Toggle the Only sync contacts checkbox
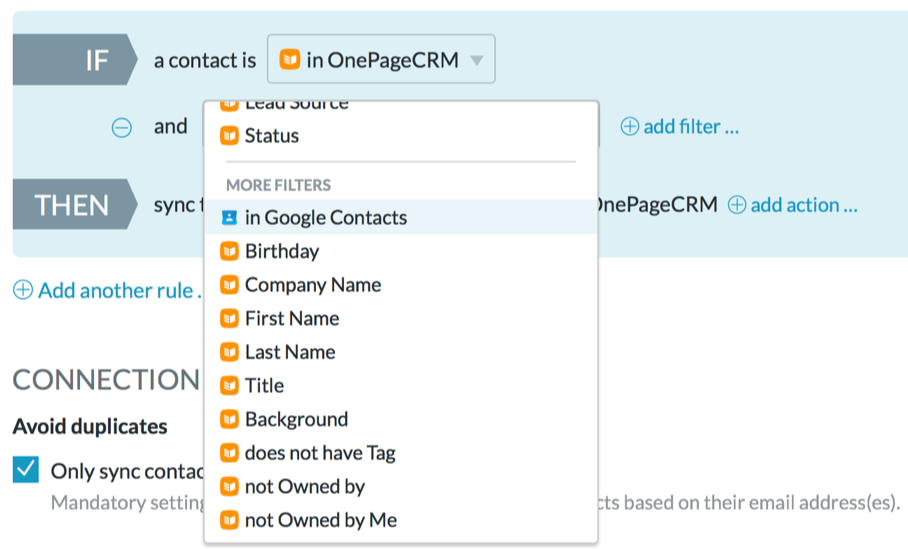Viewport: 908px width, 549px height. point(26,469)
